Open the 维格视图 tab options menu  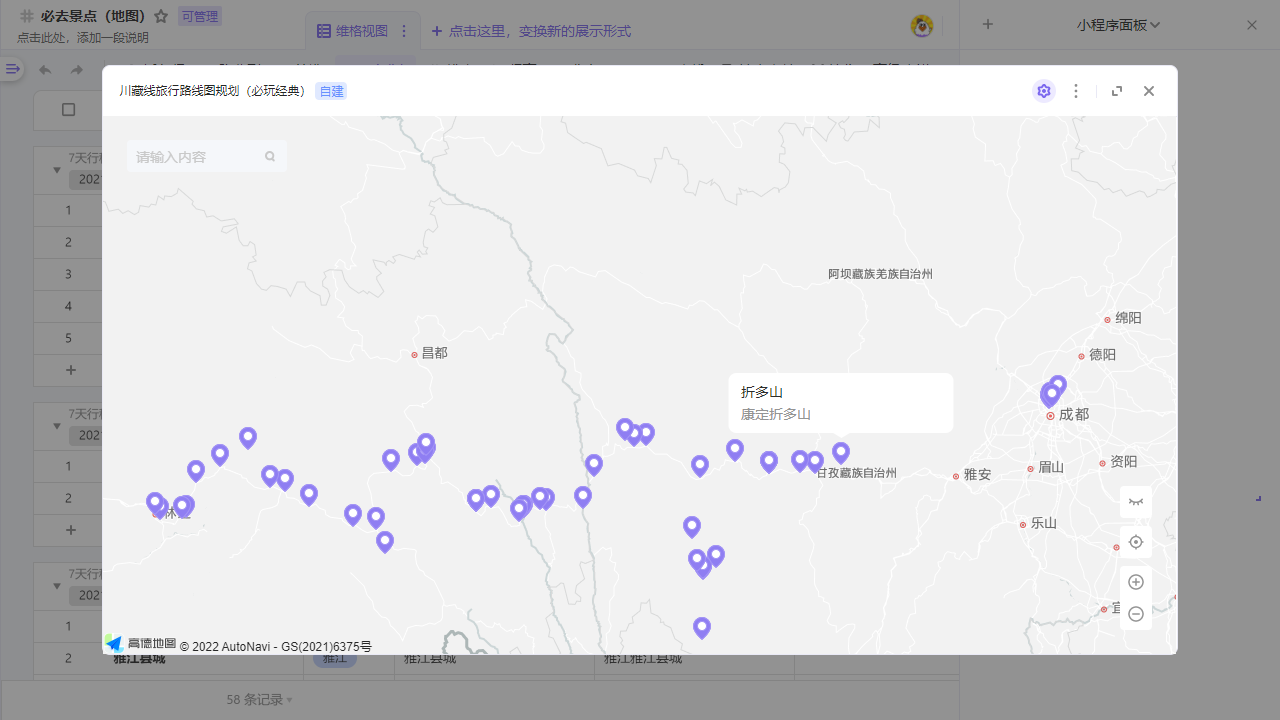pyautogui.click(x=404, y=31)
